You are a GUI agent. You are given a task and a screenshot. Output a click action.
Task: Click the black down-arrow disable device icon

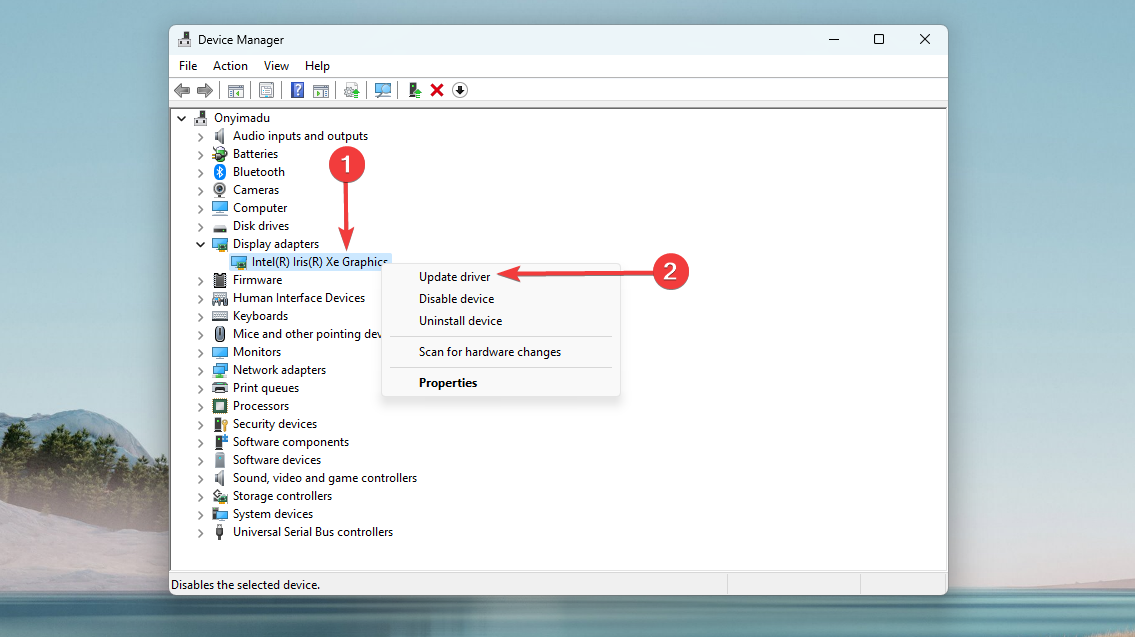[460, 90]
